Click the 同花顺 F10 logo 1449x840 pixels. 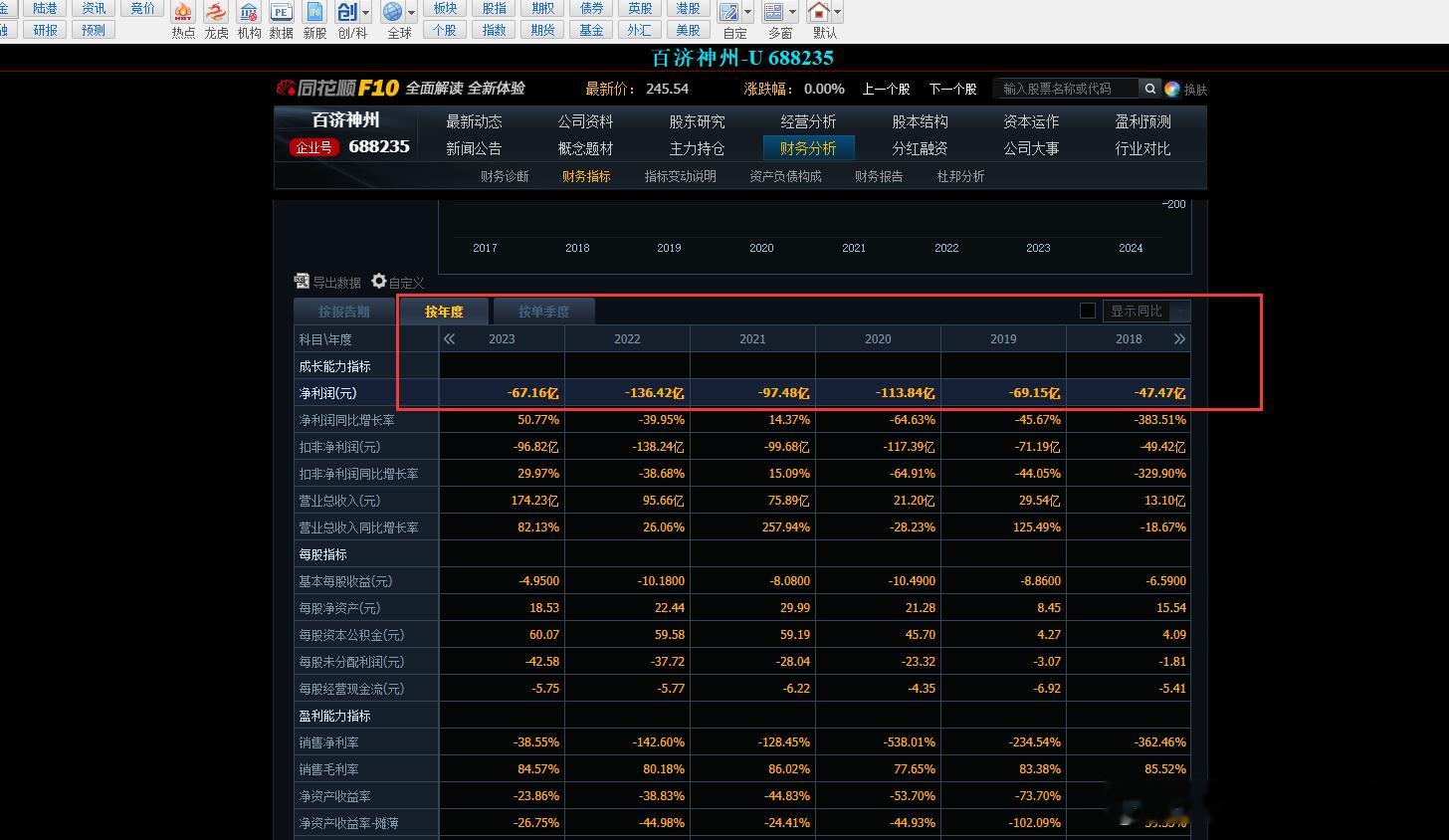(x=338, y=89)
